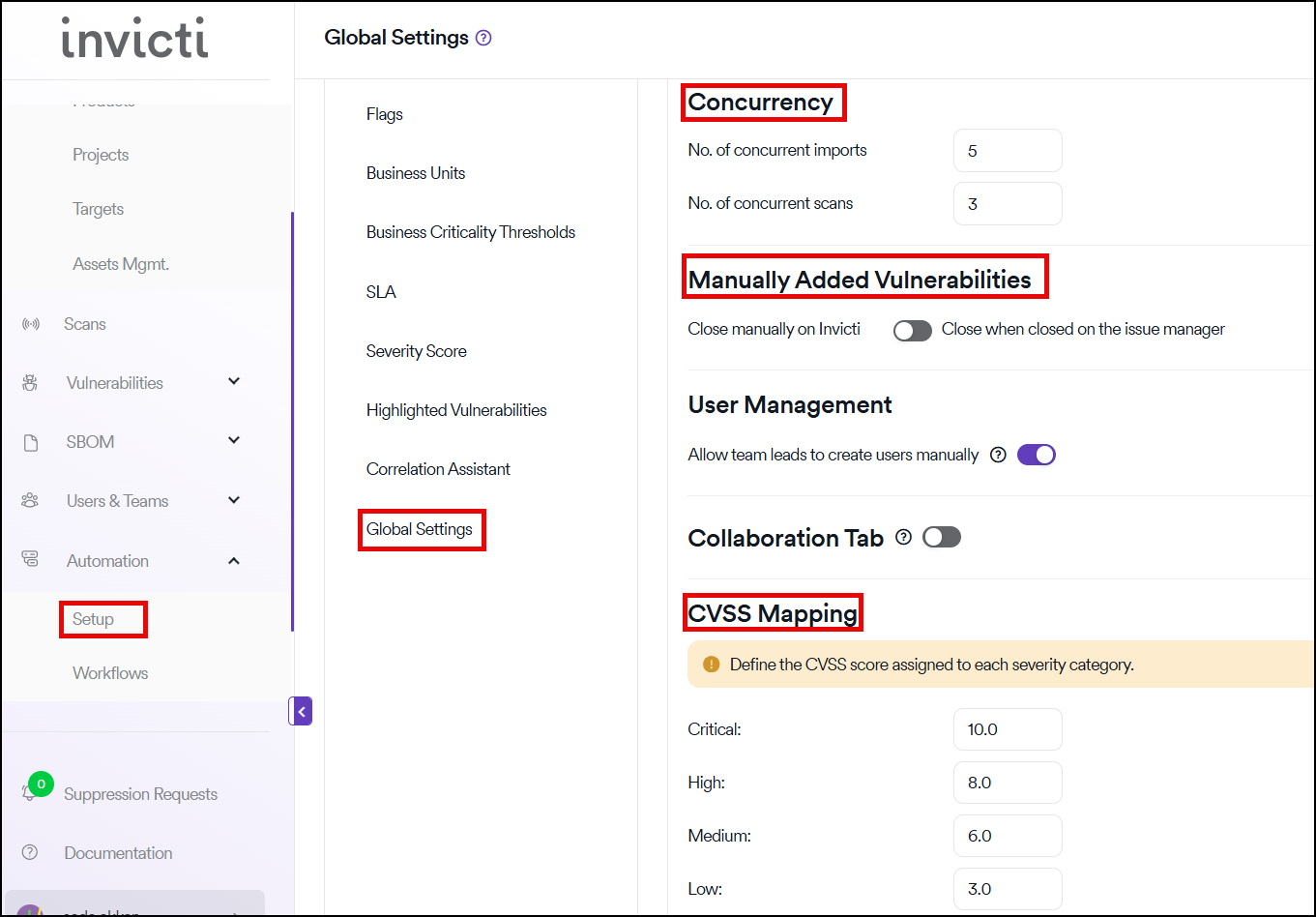The height and width of the screenshot is (917, 1316).
Task: Open help icon beside Global Settings title
Action: tap(484, 38)
